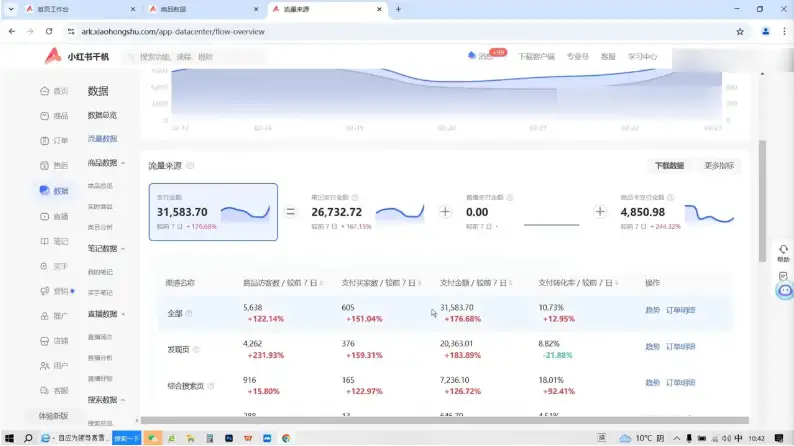The height and width of the screenshot is (446, 794).
Task: Open 店铺 shop icon in sidebar
Action: tap(45, 341)
